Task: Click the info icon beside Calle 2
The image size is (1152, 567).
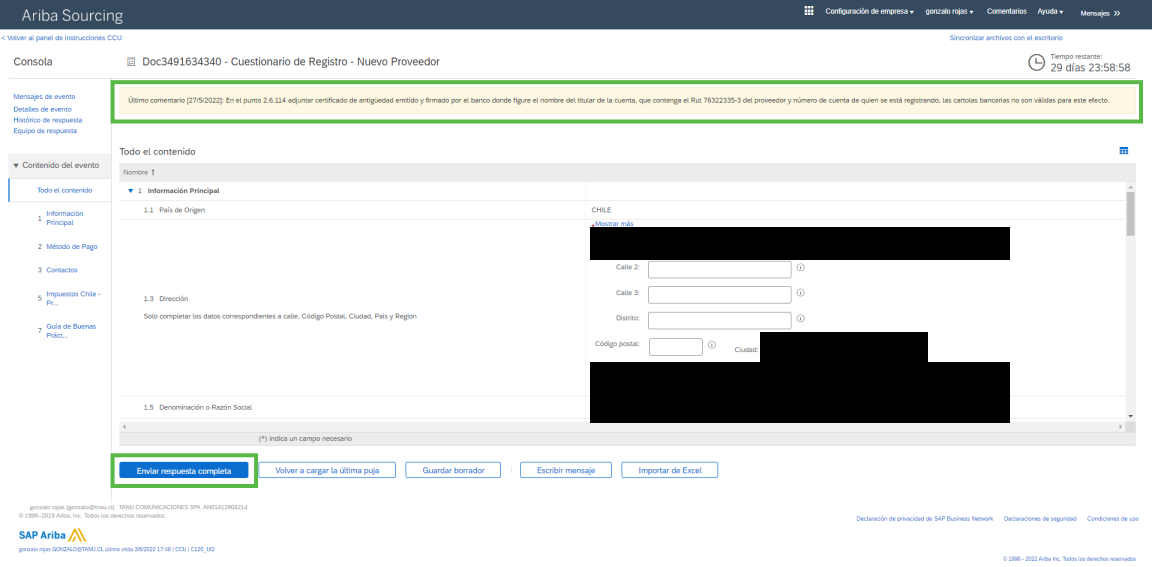Action: [801, 267]
